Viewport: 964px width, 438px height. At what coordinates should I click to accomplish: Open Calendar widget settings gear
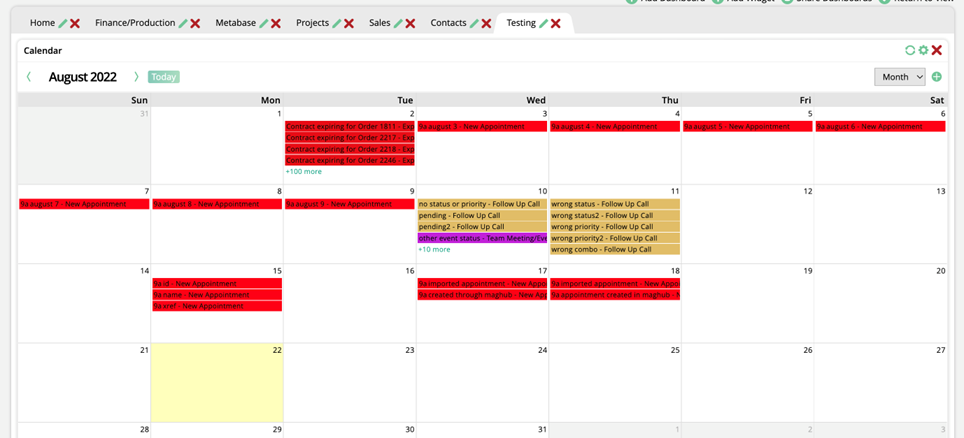923,50
